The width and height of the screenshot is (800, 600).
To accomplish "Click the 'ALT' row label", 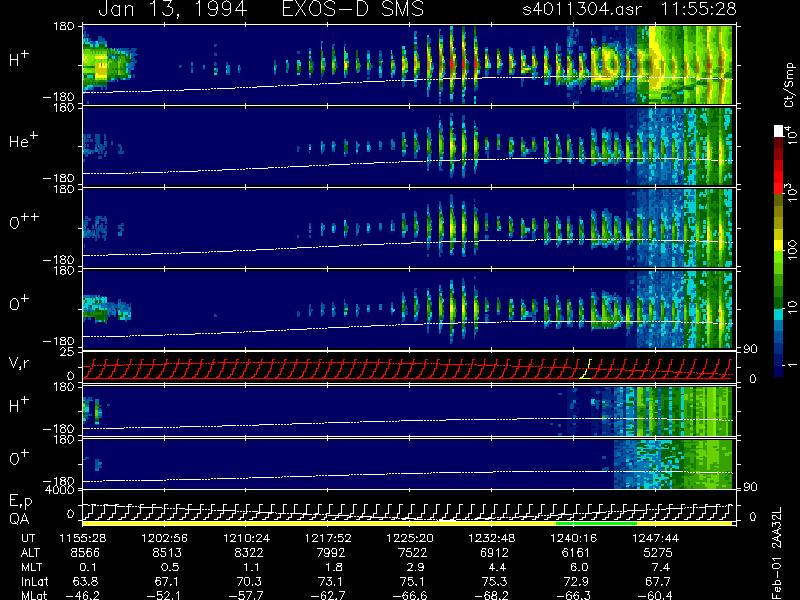I will click(x=30, y=553).
